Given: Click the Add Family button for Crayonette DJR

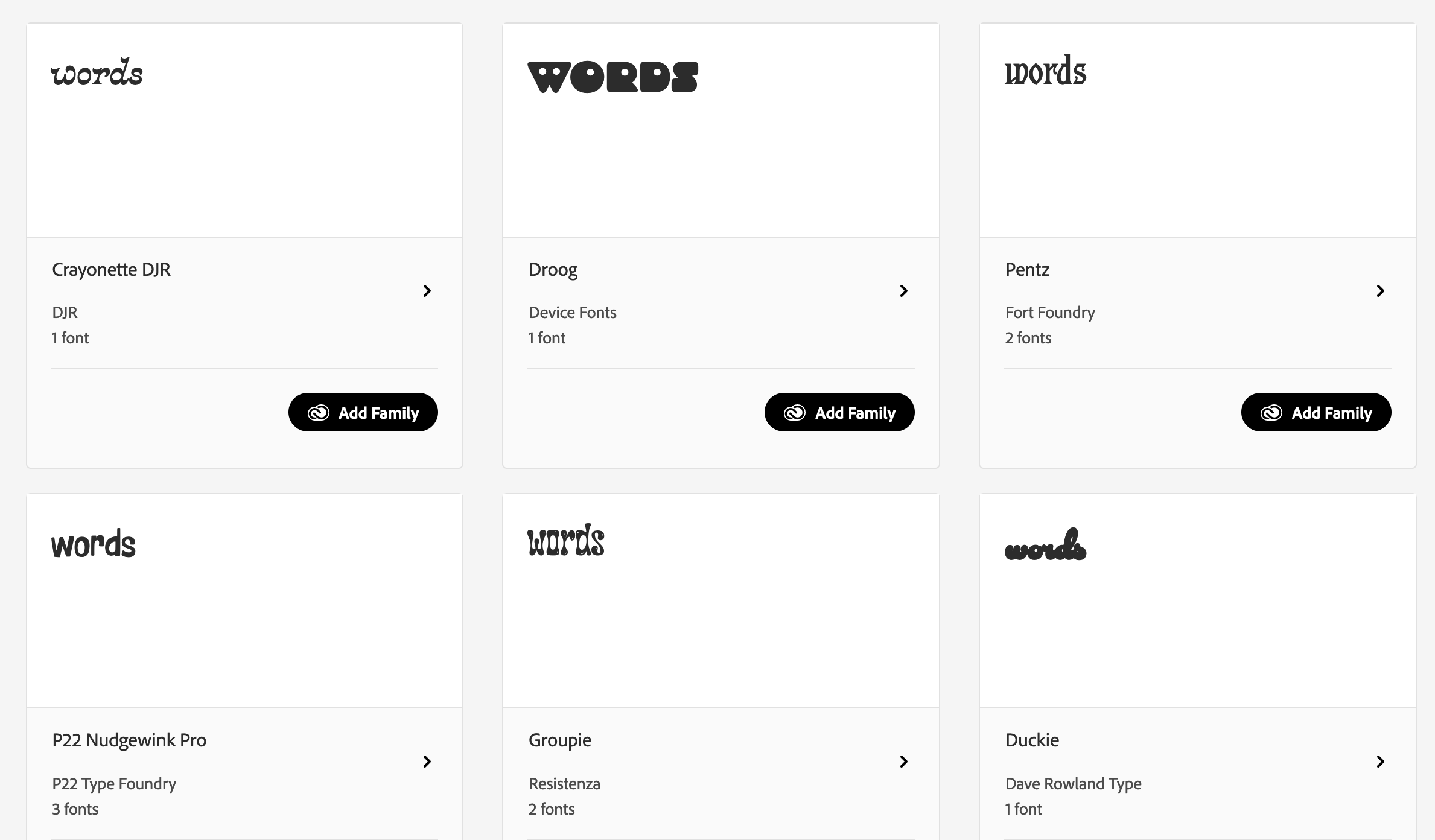Looking at the screenshot, I should 362,412.
